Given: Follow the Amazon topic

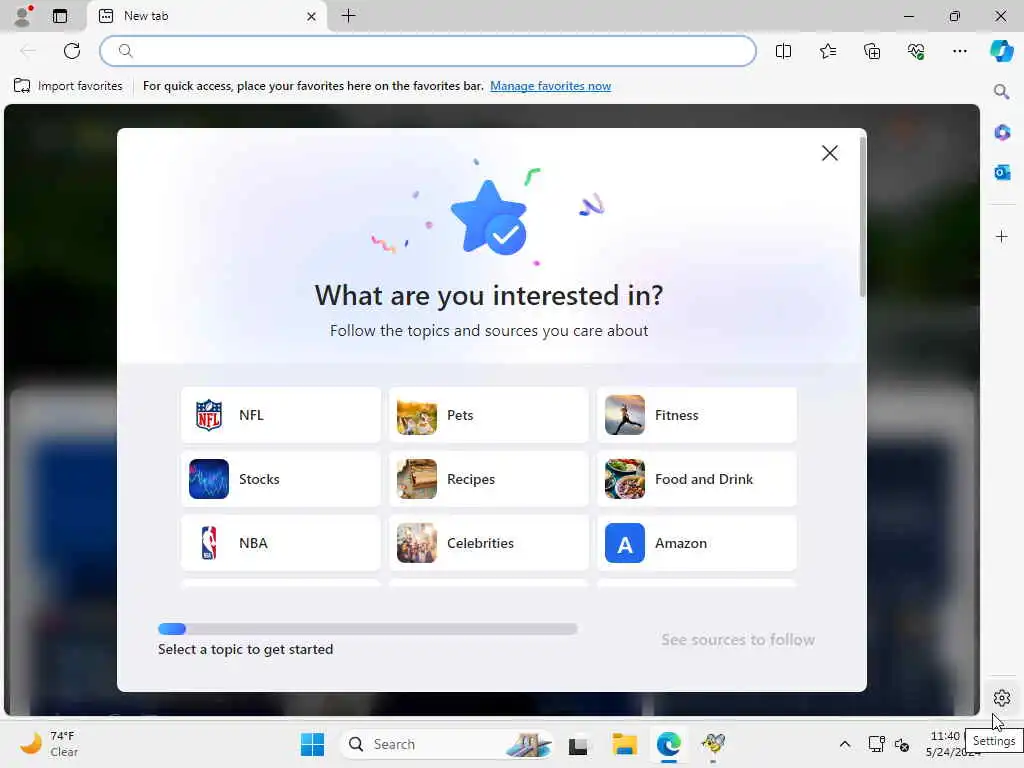Looking at the screenshot, I should coord(697,543).
